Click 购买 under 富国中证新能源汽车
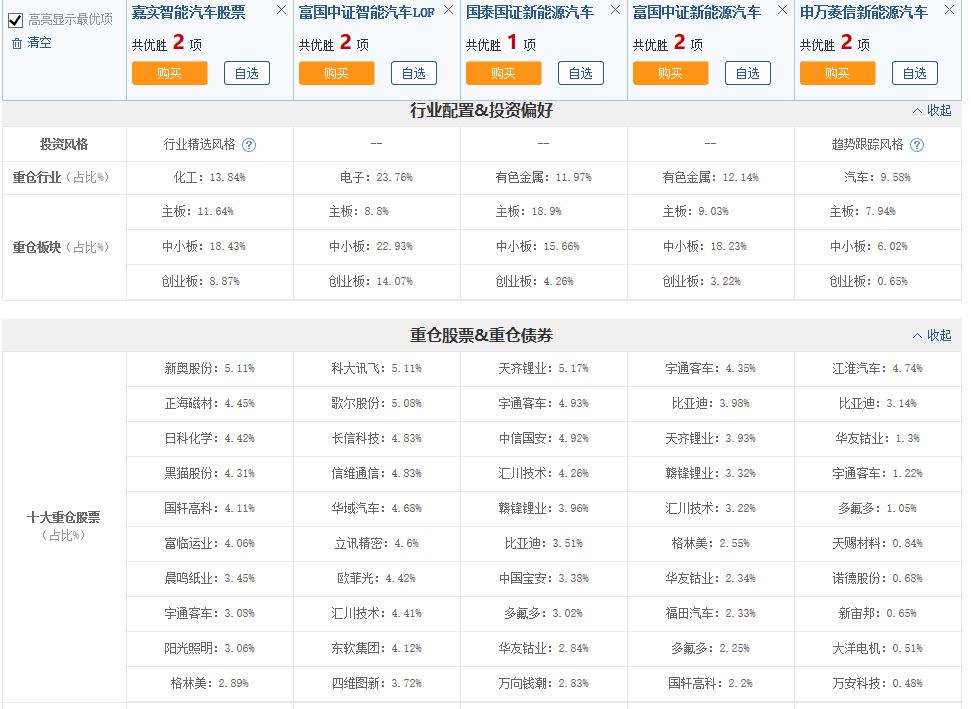Screen dimensions: 971x709 (x=670, y=73)
